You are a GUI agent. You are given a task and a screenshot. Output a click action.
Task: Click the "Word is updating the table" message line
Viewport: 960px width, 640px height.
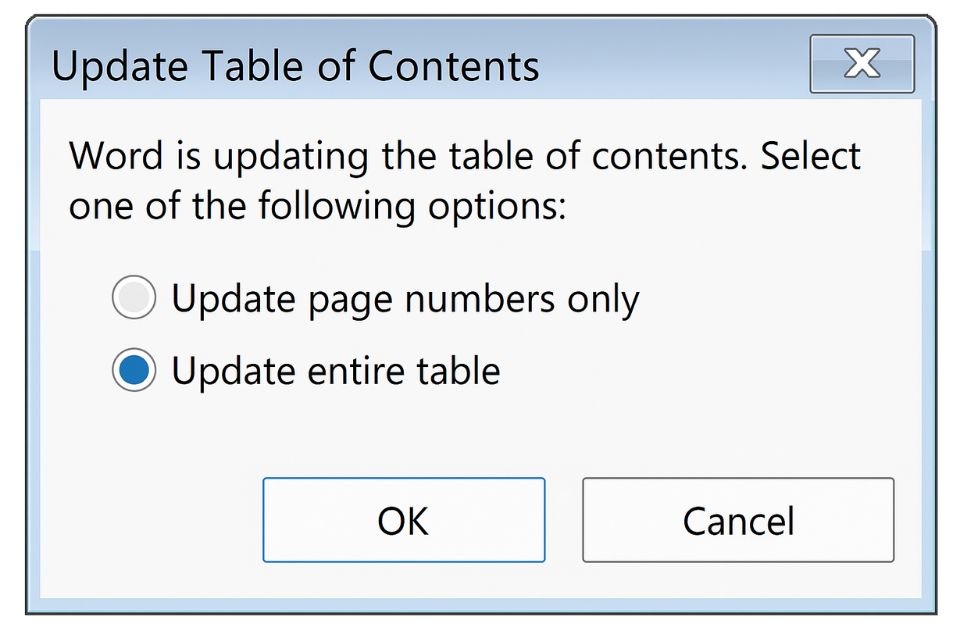click(x=464, y=157)
